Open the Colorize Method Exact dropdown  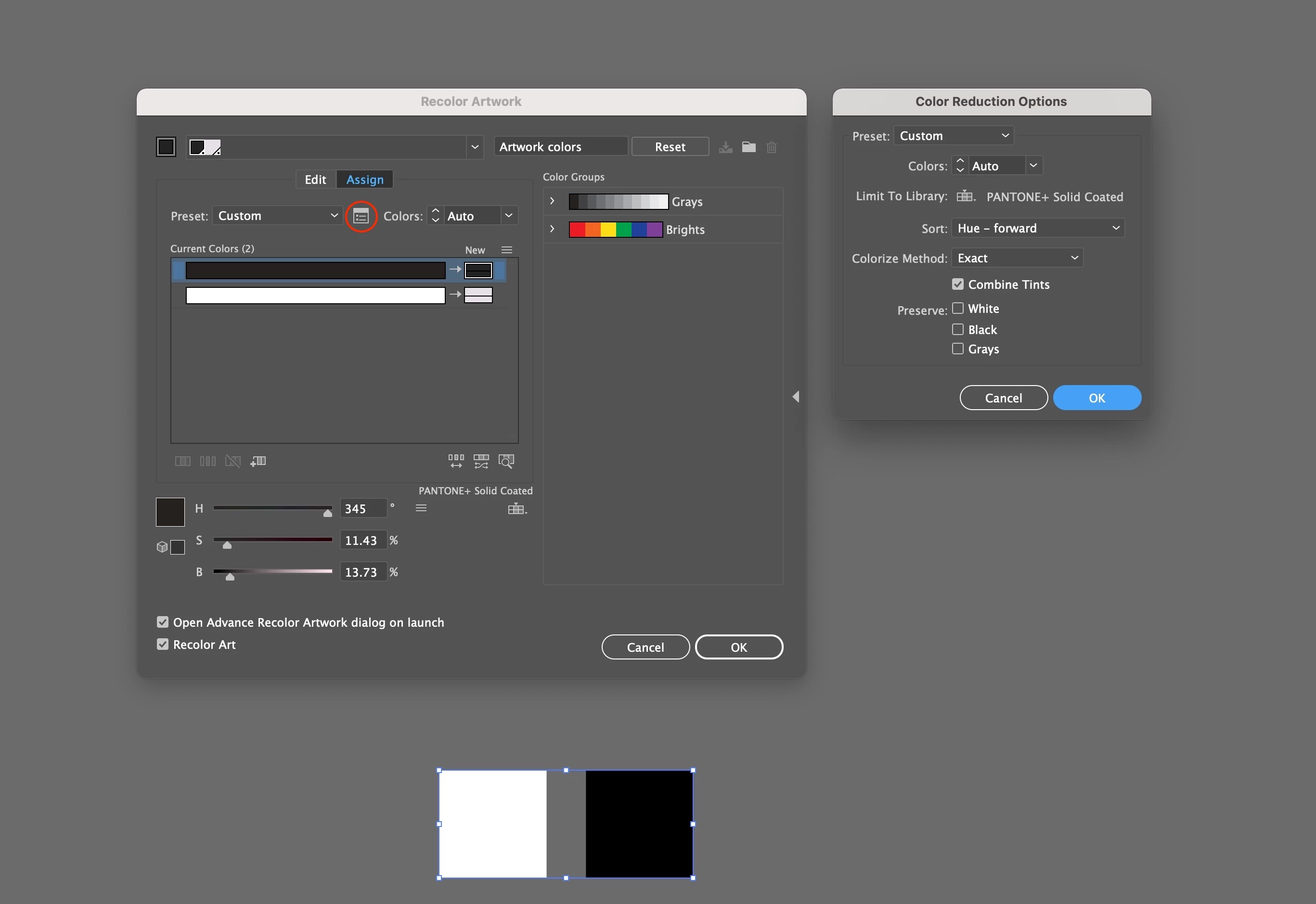click(1017, 258)
